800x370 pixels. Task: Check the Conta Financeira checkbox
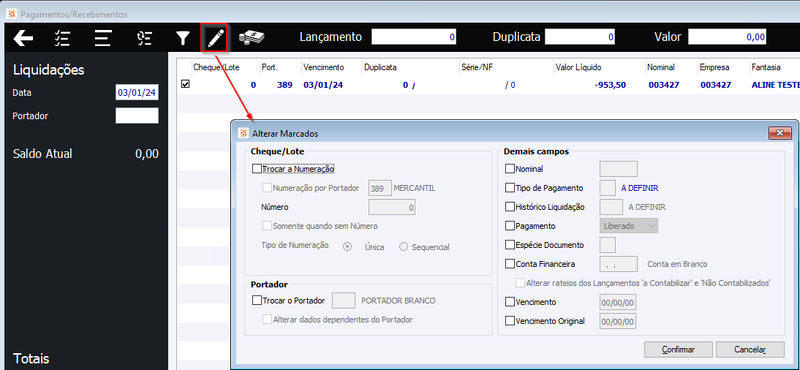click(x=510, y=264)
